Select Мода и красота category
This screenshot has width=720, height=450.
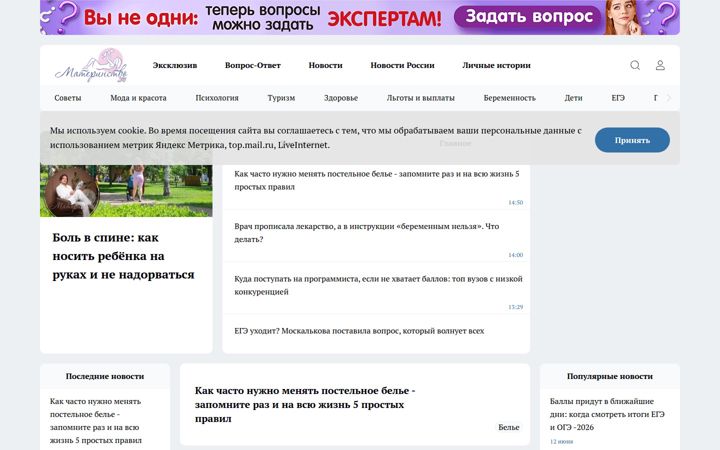(x=138, y=98)
